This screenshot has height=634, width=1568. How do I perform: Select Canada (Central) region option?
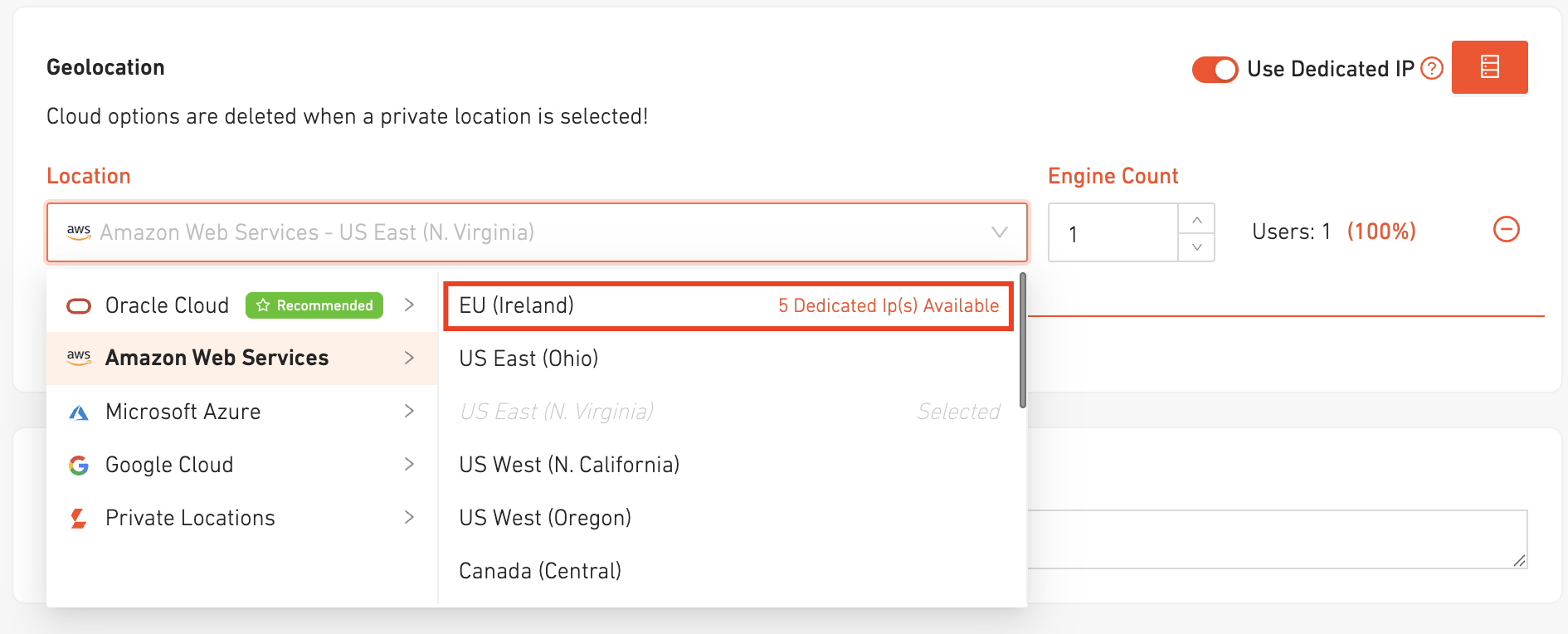pos(540,571)
